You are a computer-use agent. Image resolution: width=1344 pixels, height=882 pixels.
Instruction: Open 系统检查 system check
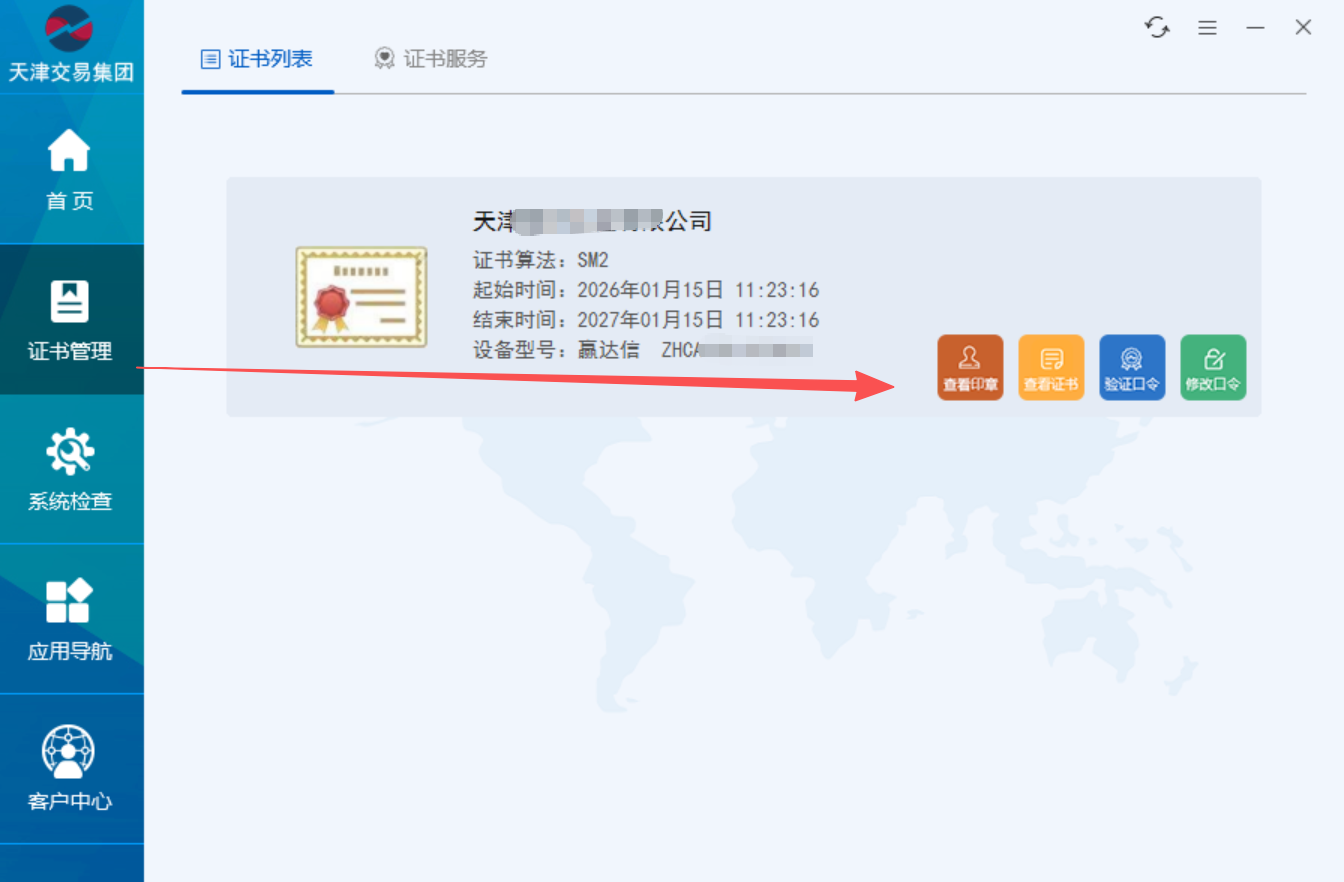[70, 470]
